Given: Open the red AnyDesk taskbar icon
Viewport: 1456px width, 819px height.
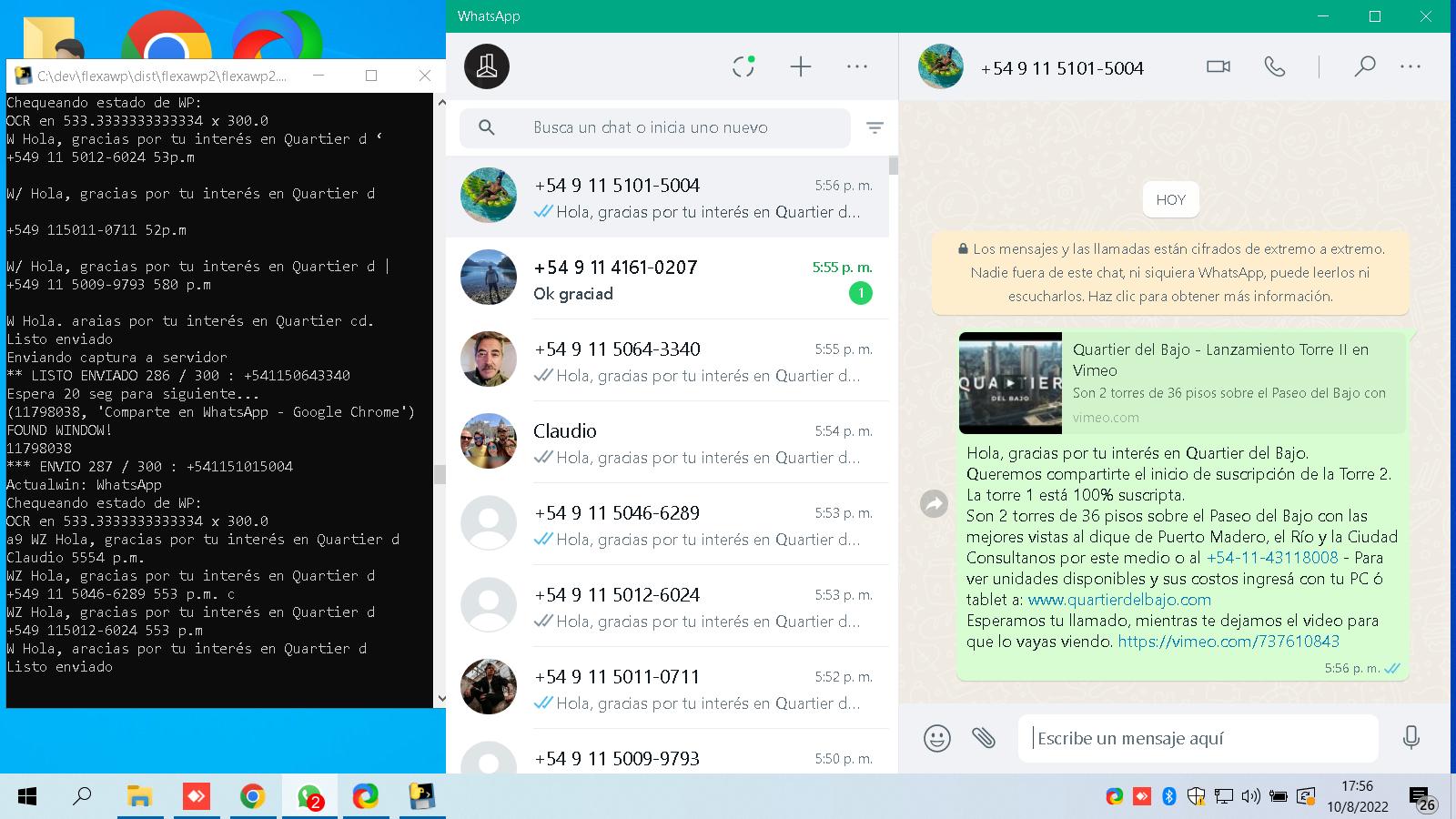Looking at the screenshot, I should coord(196,797).
